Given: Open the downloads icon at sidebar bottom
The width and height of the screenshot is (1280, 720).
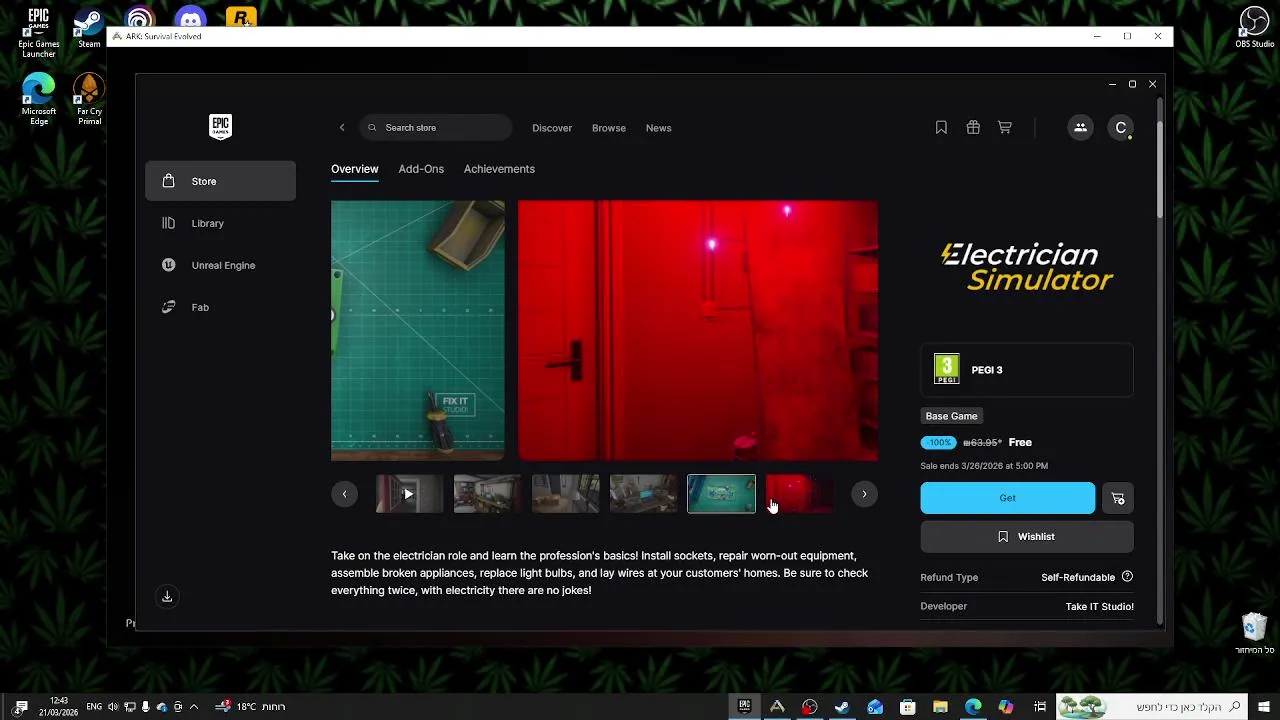Looking at the screenshot, I should coord(167,597).
